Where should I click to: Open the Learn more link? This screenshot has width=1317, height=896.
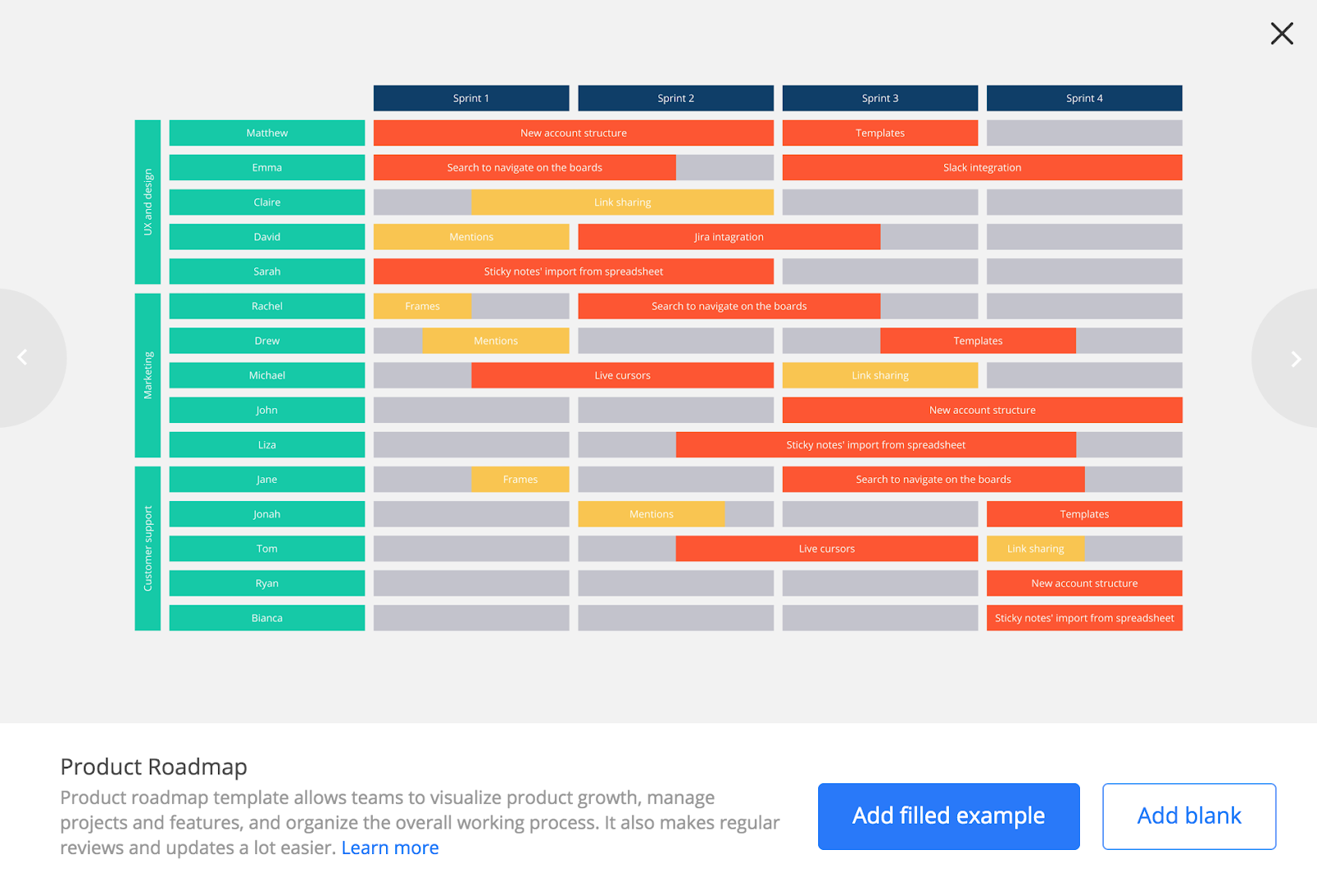389,847
